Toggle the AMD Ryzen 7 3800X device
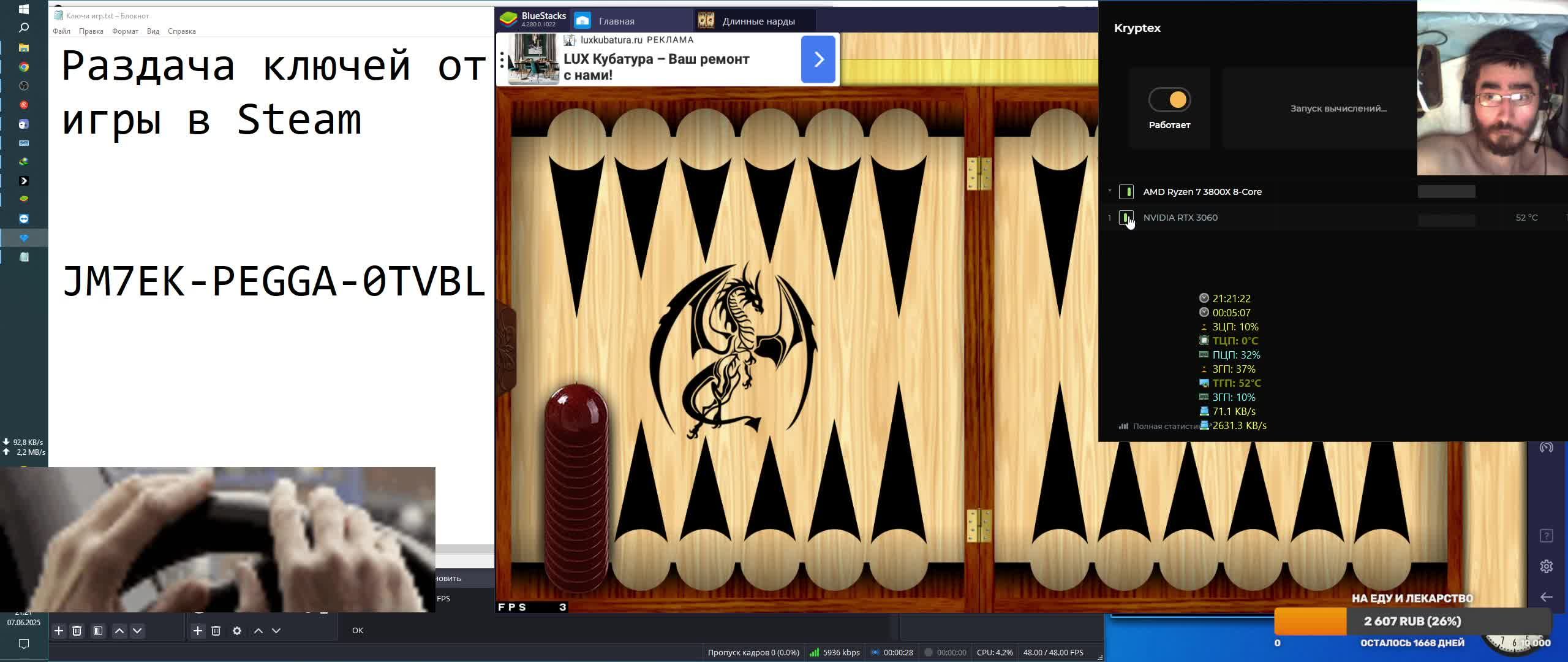Image resolution: width=1568 pixels, height=662 pixels. coord(1126,192)
